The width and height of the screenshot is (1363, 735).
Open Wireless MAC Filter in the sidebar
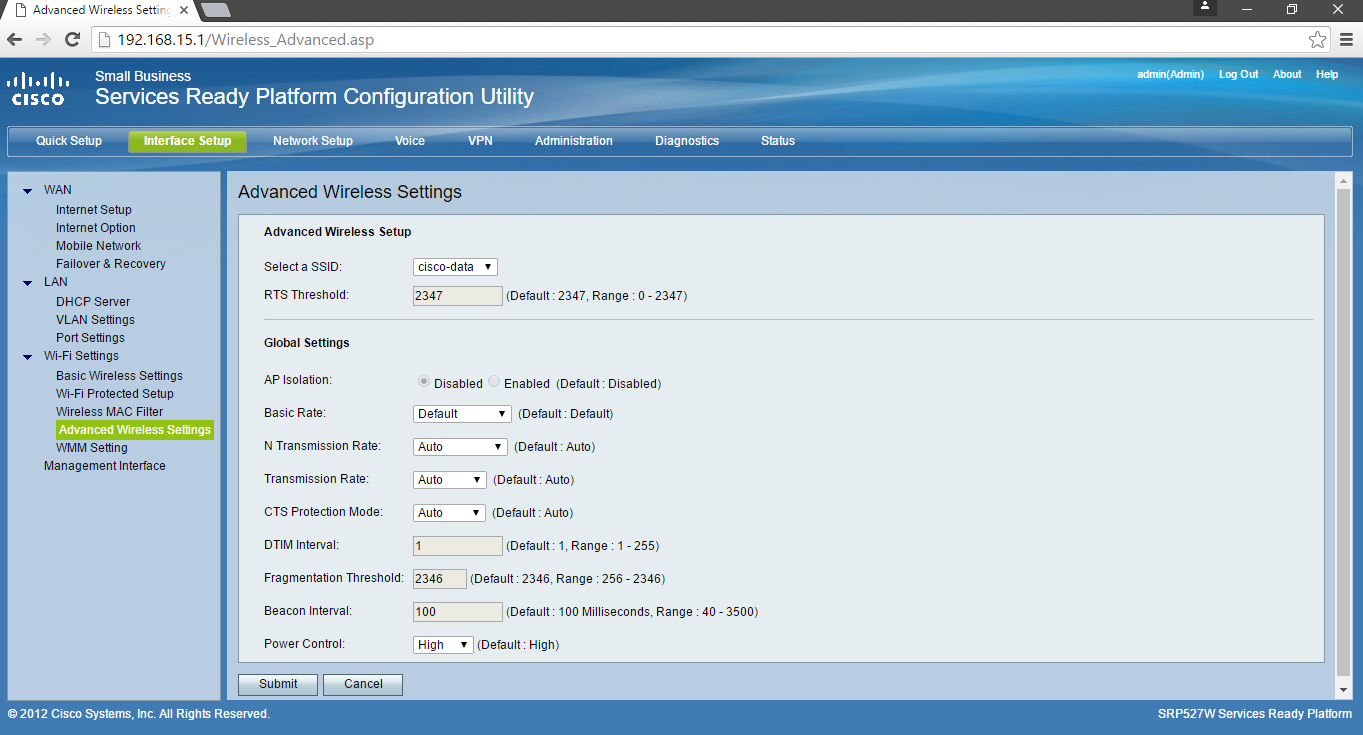click(110, 412)
